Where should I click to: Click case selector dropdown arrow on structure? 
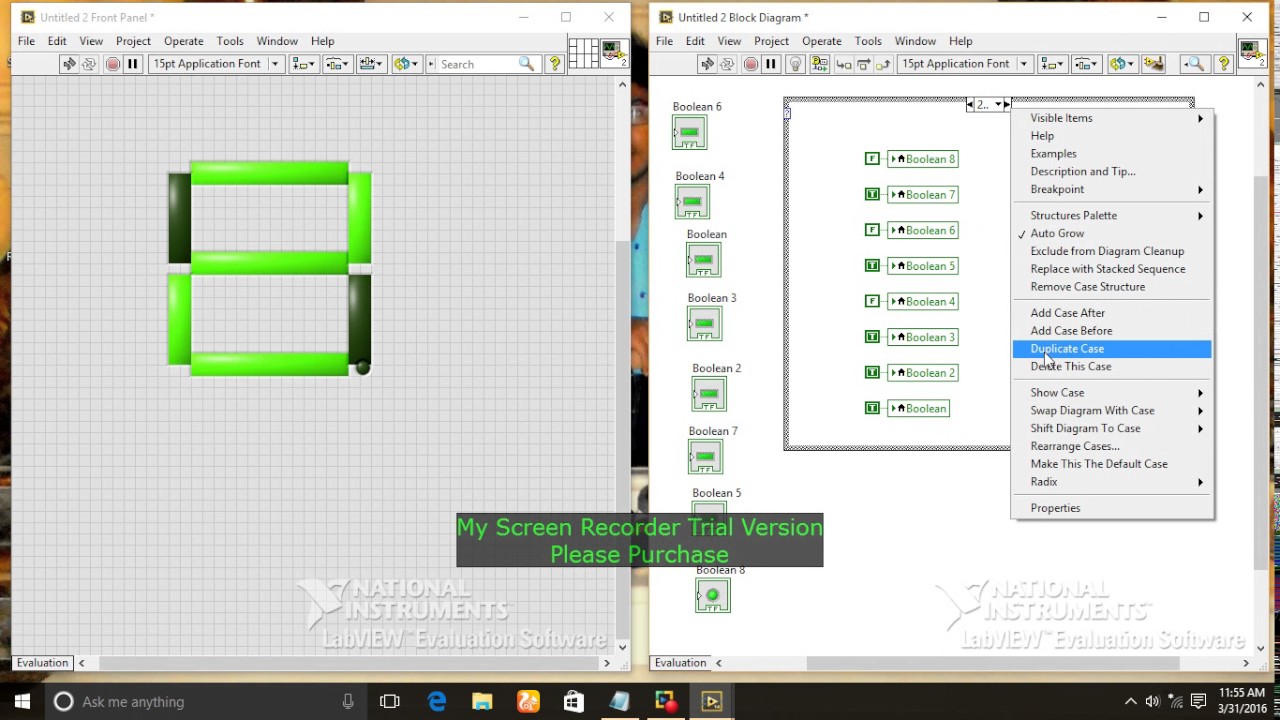pos(998,105)
